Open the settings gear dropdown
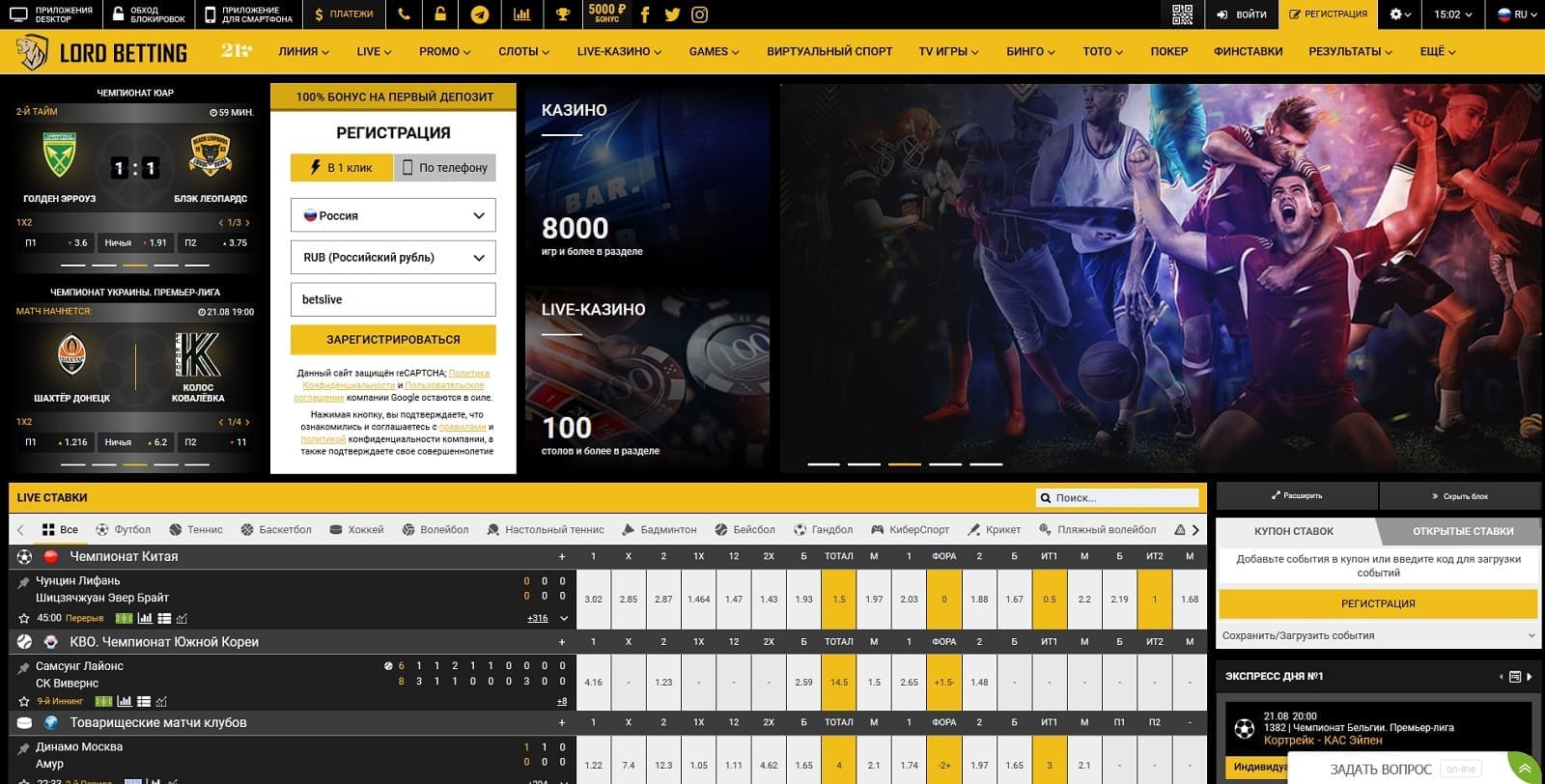This screenshot has height=784, width=1545. coord(1400,14)
